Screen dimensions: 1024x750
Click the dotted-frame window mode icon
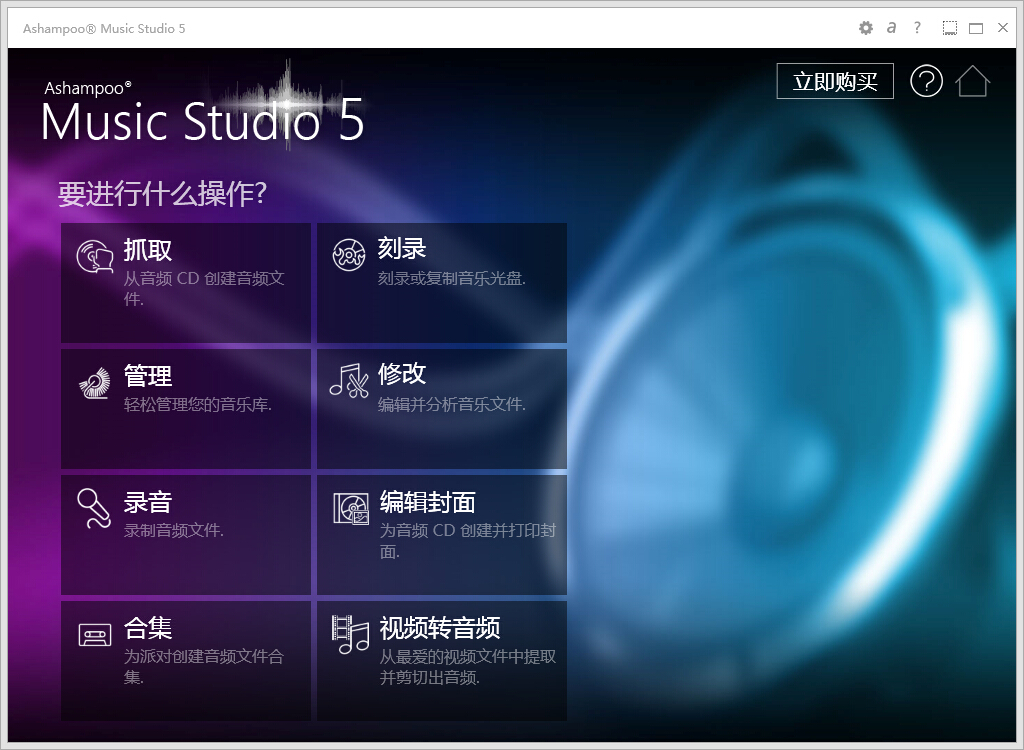[950, 28]
